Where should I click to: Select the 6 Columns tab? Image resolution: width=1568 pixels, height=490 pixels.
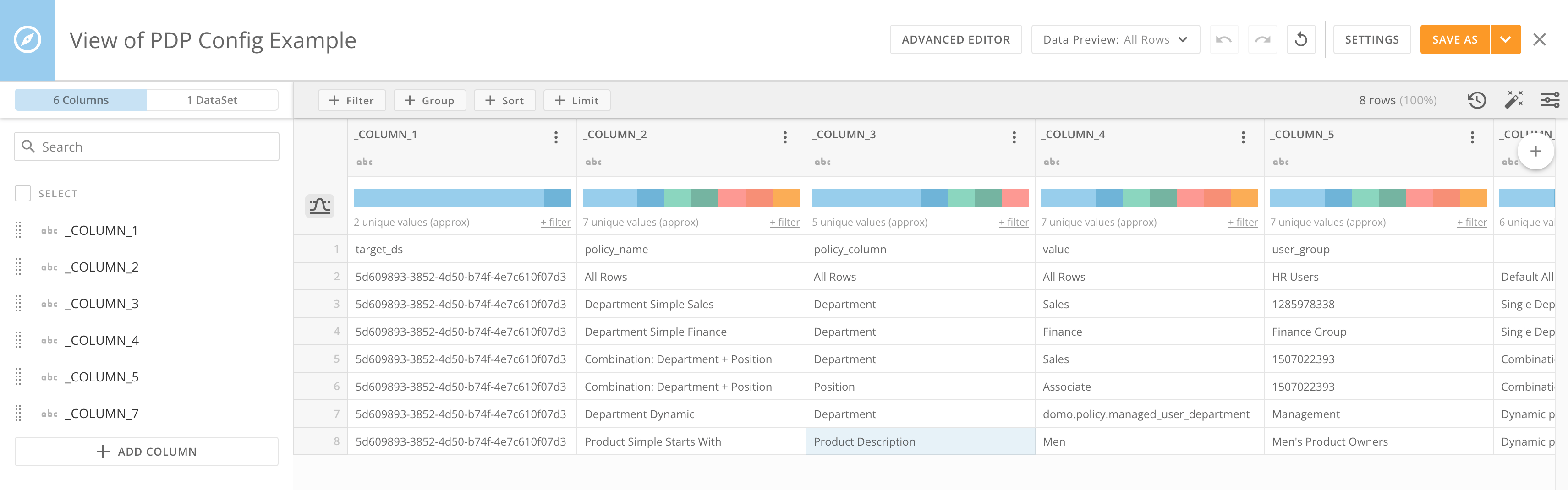pos(81,100)
